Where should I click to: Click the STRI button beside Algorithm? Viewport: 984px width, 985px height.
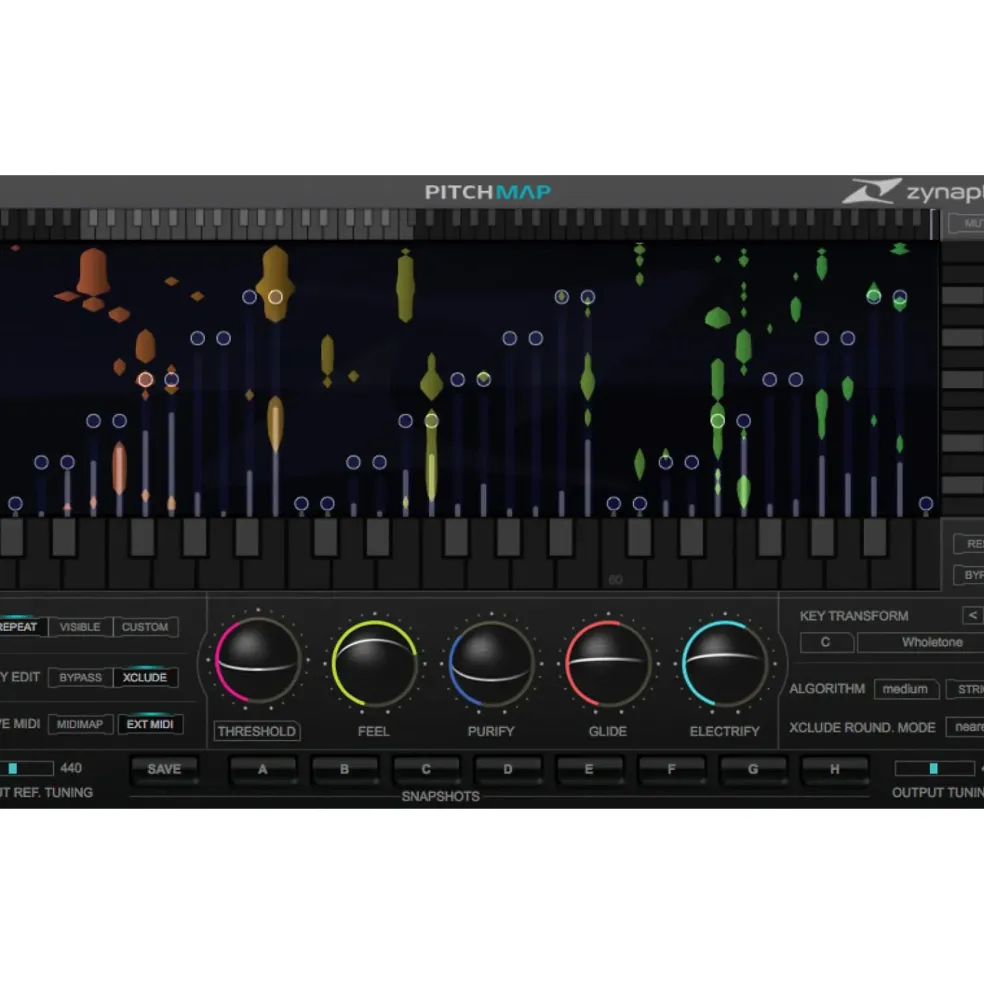tap(966, 689)
